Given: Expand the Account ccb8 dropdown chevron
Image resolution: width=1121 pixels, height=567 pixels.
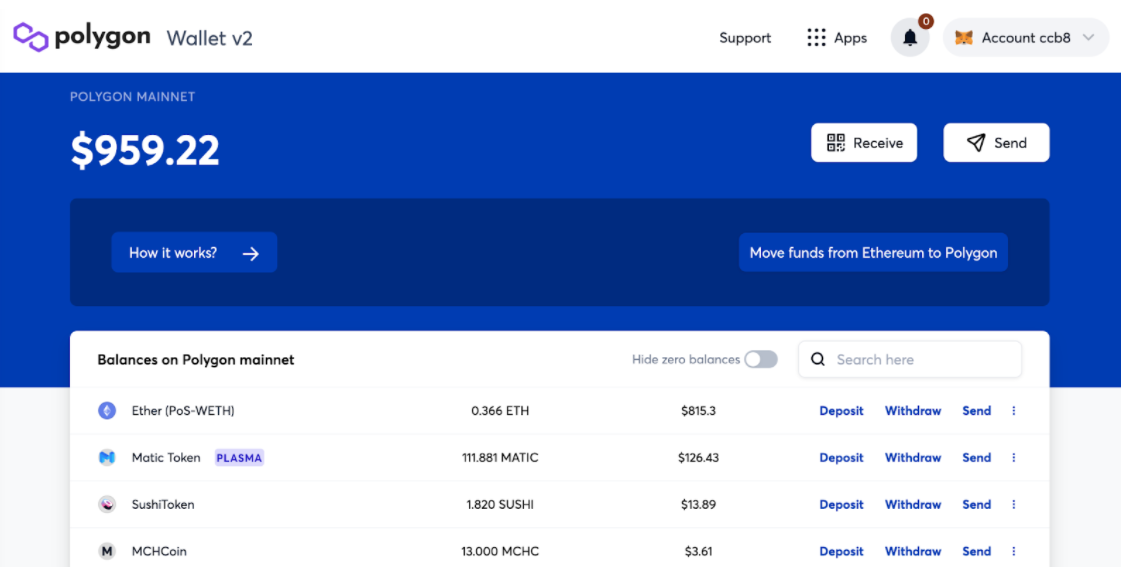Looking at the screenshot, I should [1088, 38].
